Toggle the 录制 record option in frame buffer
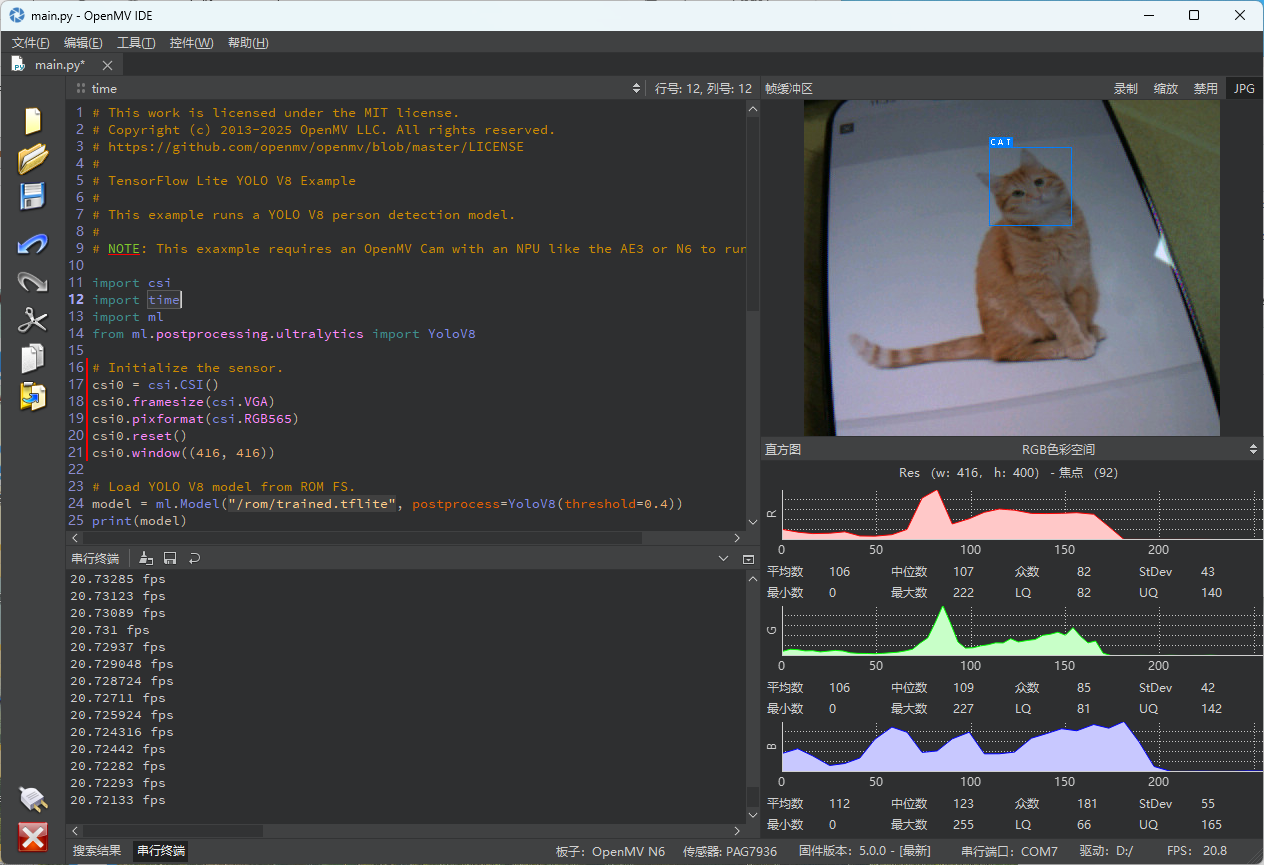Screen dimensions: 1264x865 pos(1126,89)
